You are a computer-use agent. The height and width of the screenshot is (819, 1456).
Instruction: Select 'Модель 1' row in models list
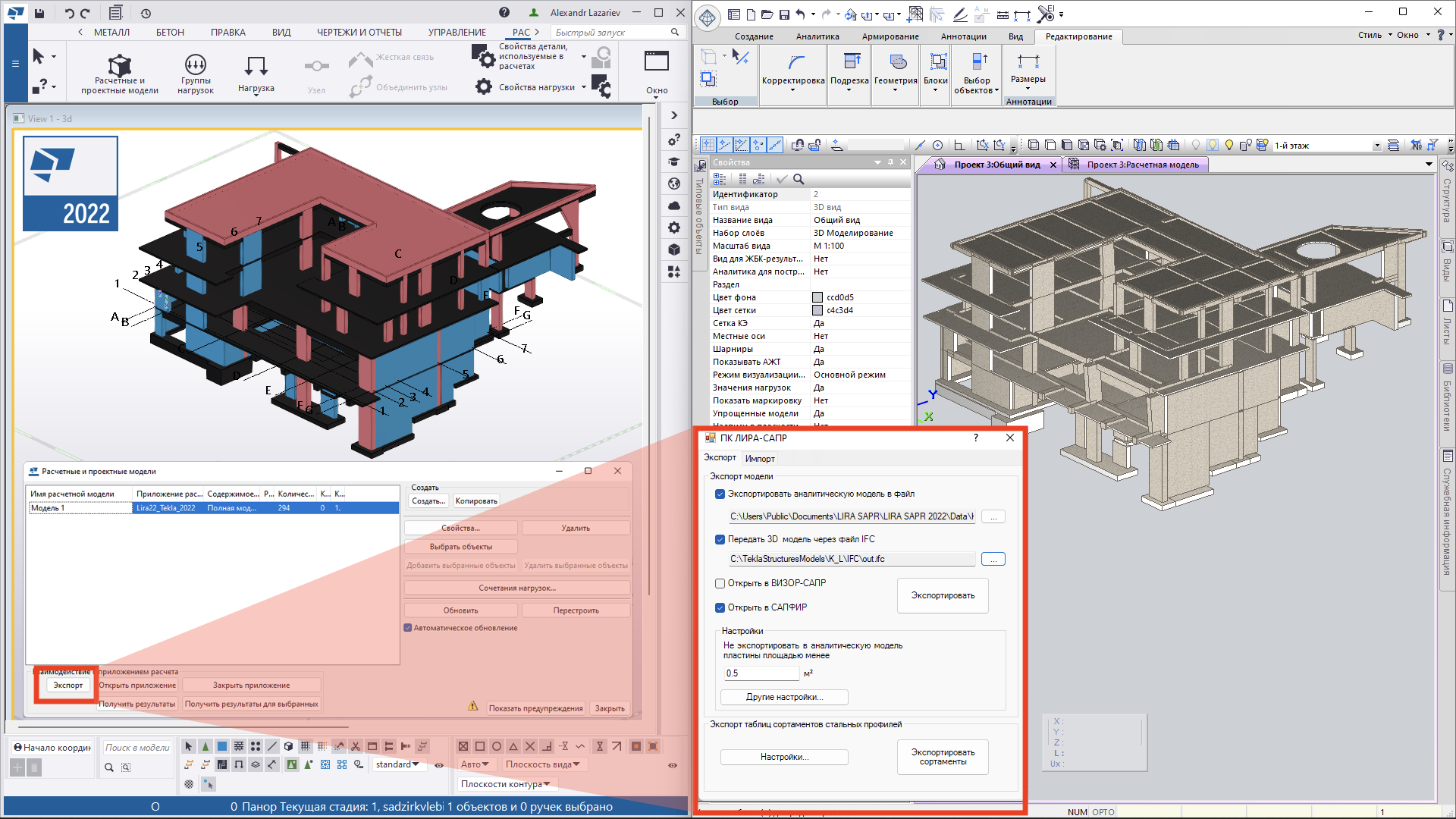click(x=213, y=508)
